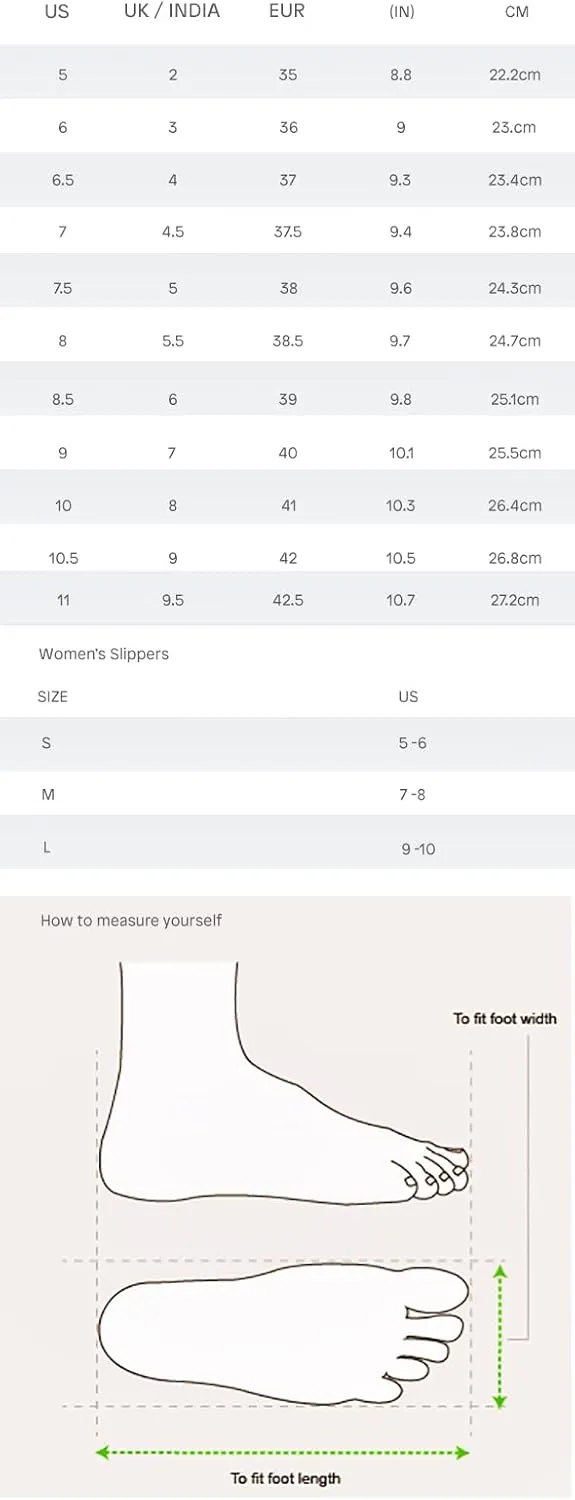Select the row with US size 8.5
The height and width of the screenshot is (1500, 575).
click(287, 398)
